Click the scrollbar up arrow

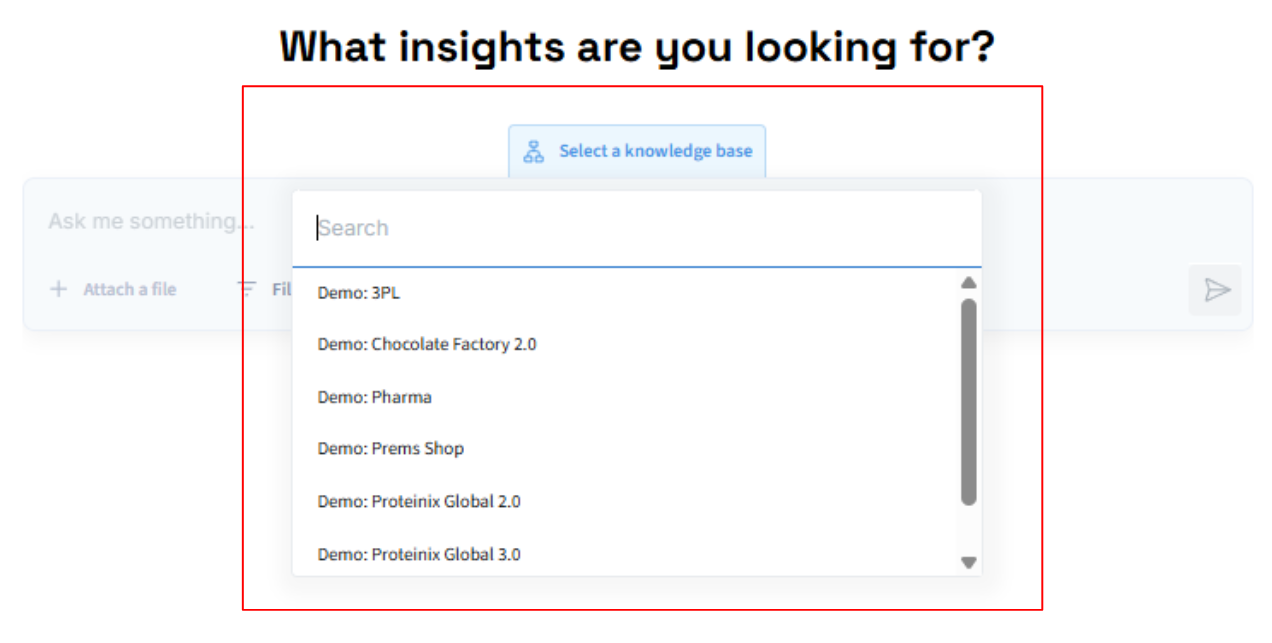(x=968, y=283)
